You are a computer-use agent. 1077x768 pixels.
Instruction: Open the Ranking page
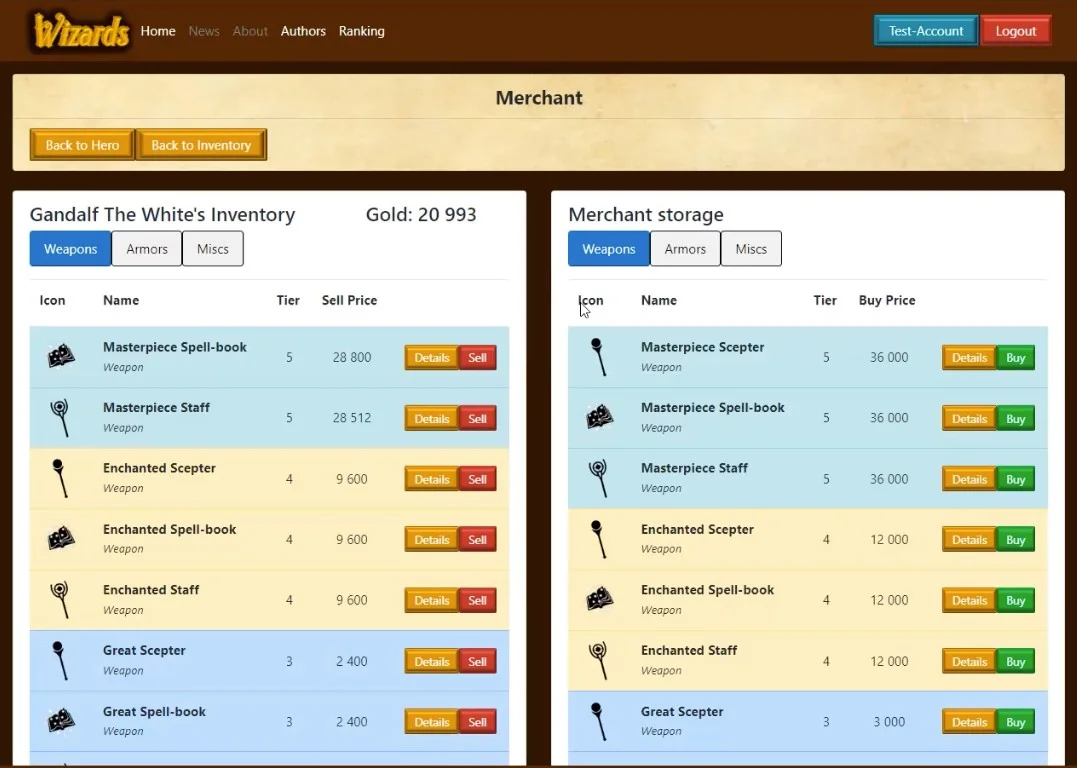[x=361, y=31]
